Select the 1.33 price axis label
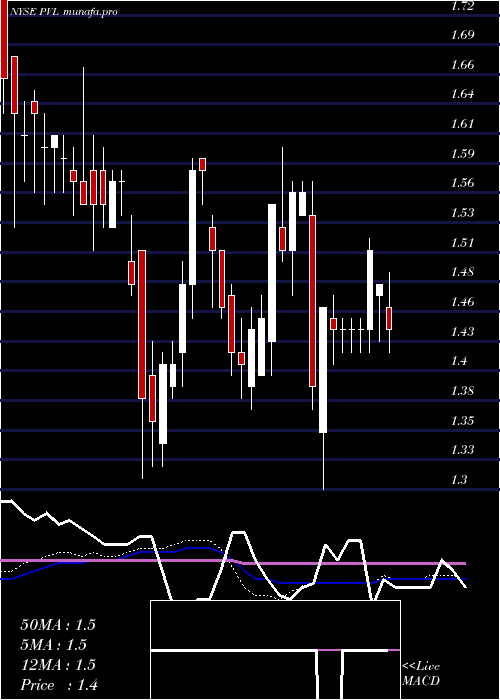Screen dimensions: 500x700 pyautogui.click(x=463, y=450)
